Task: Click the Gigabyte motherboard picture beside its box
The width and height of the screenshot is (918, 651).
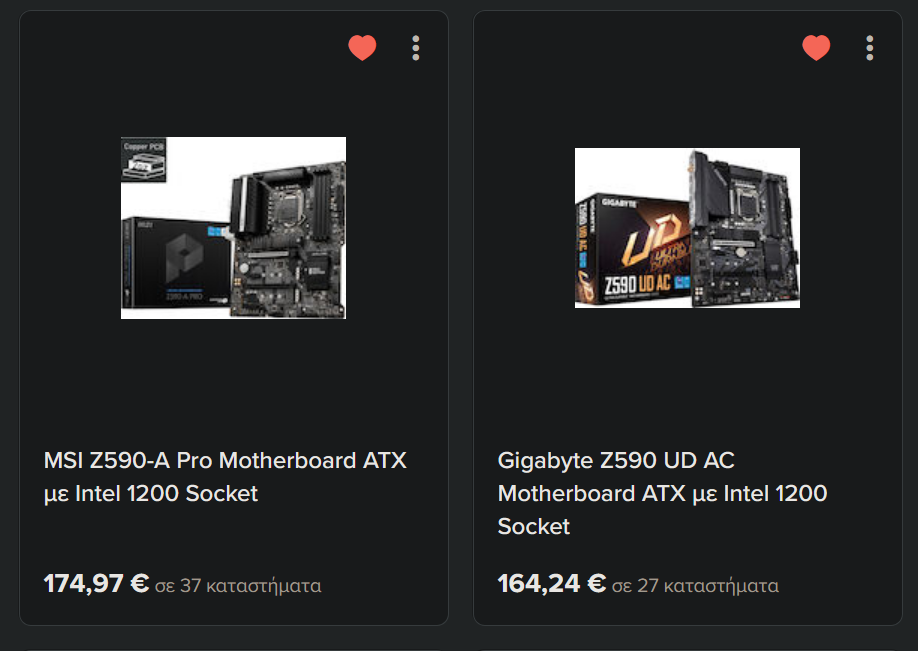Action: click(x=744, y=228)
